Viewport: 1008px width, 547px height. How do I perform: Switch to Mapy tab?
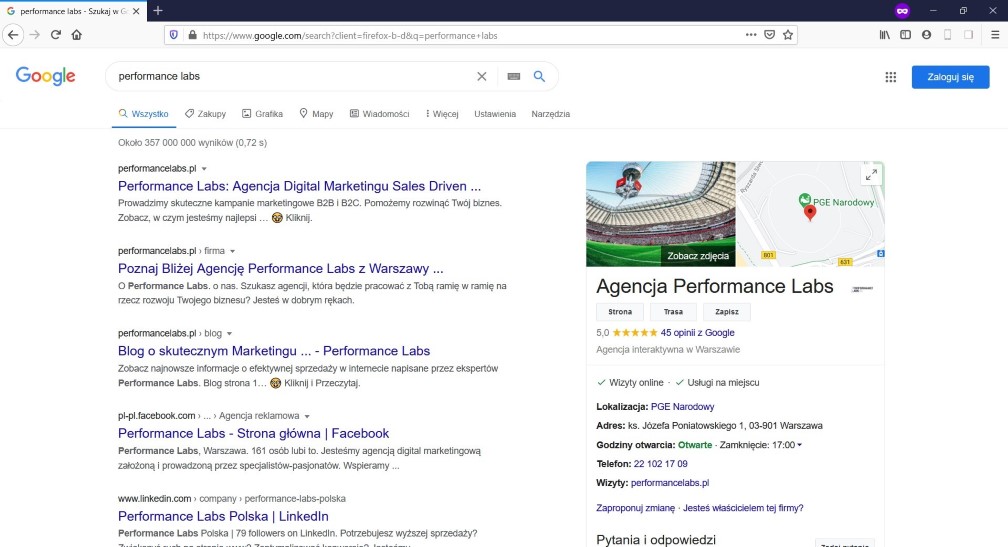tap(316, 114)
